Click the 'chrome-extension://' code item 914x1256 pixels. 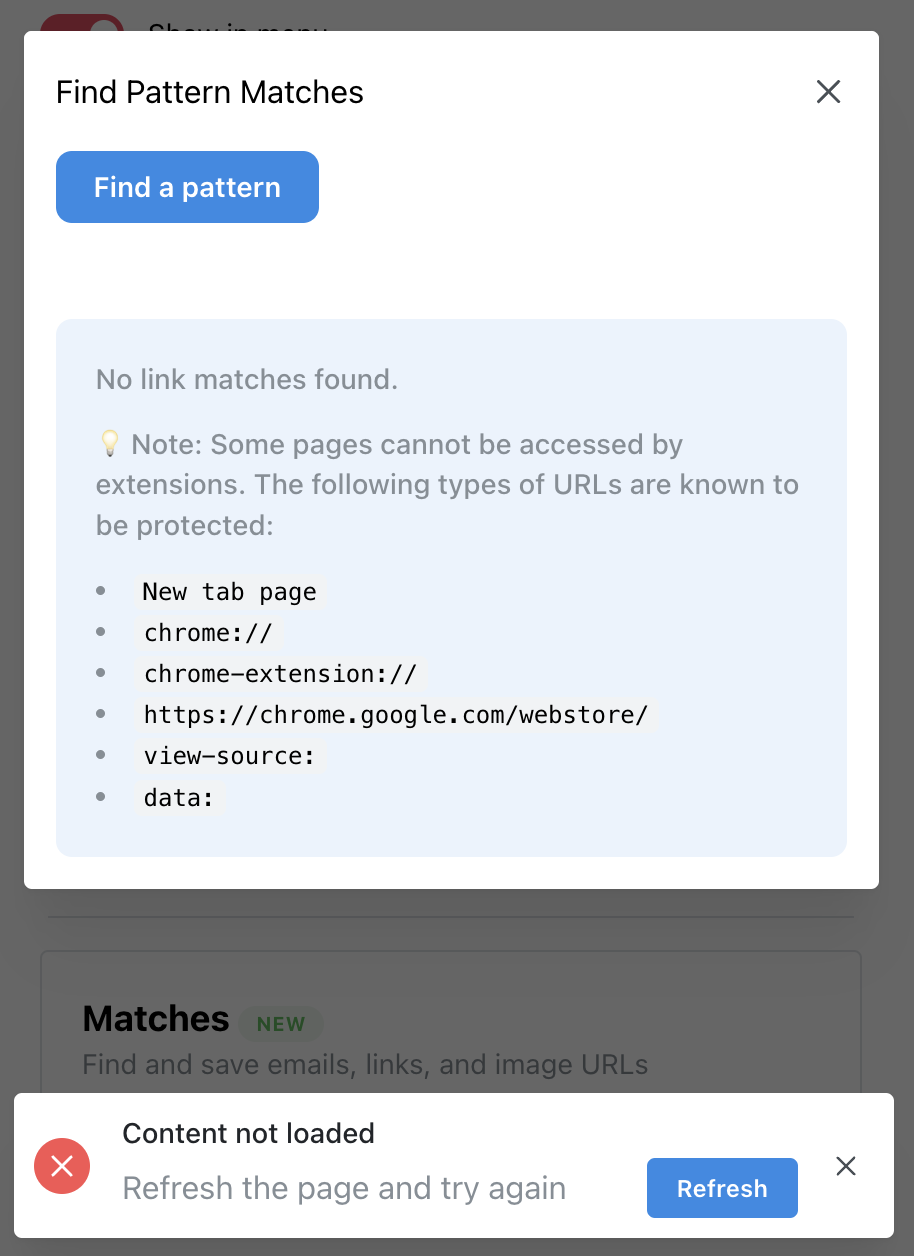pyautogui.click(x=280, y=674)
